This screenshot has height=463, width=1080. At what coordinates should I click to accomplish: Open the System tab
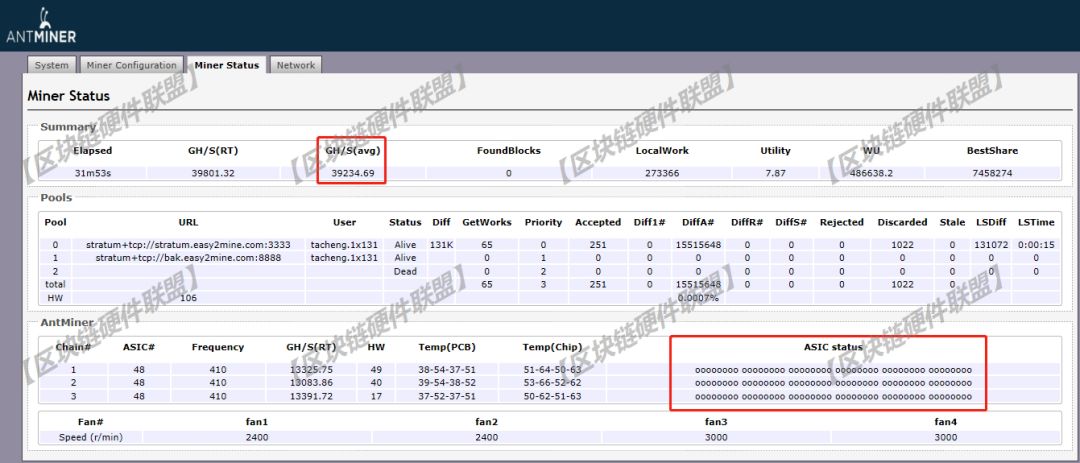click(x=52, y=65)
